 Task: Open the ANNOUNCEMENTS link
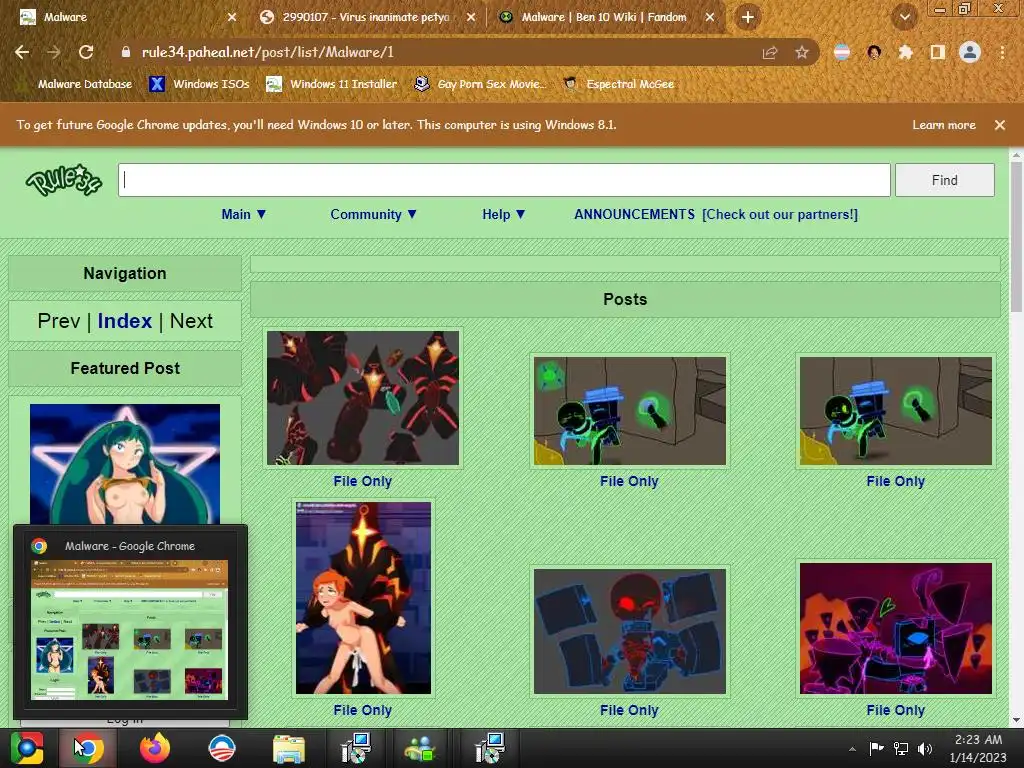tap(634, 214)
